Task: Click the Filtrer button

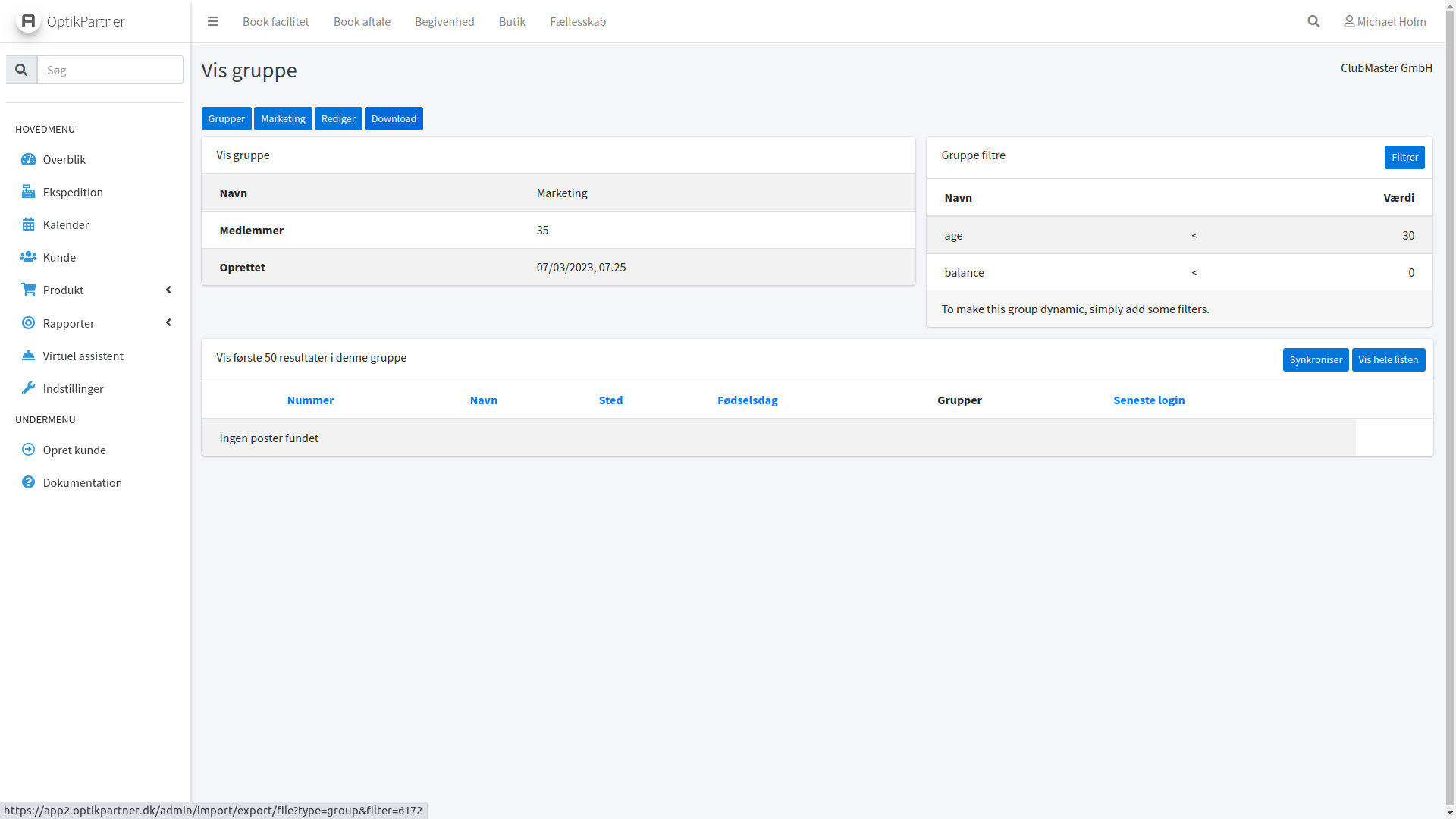Action: coord(1404,157)
